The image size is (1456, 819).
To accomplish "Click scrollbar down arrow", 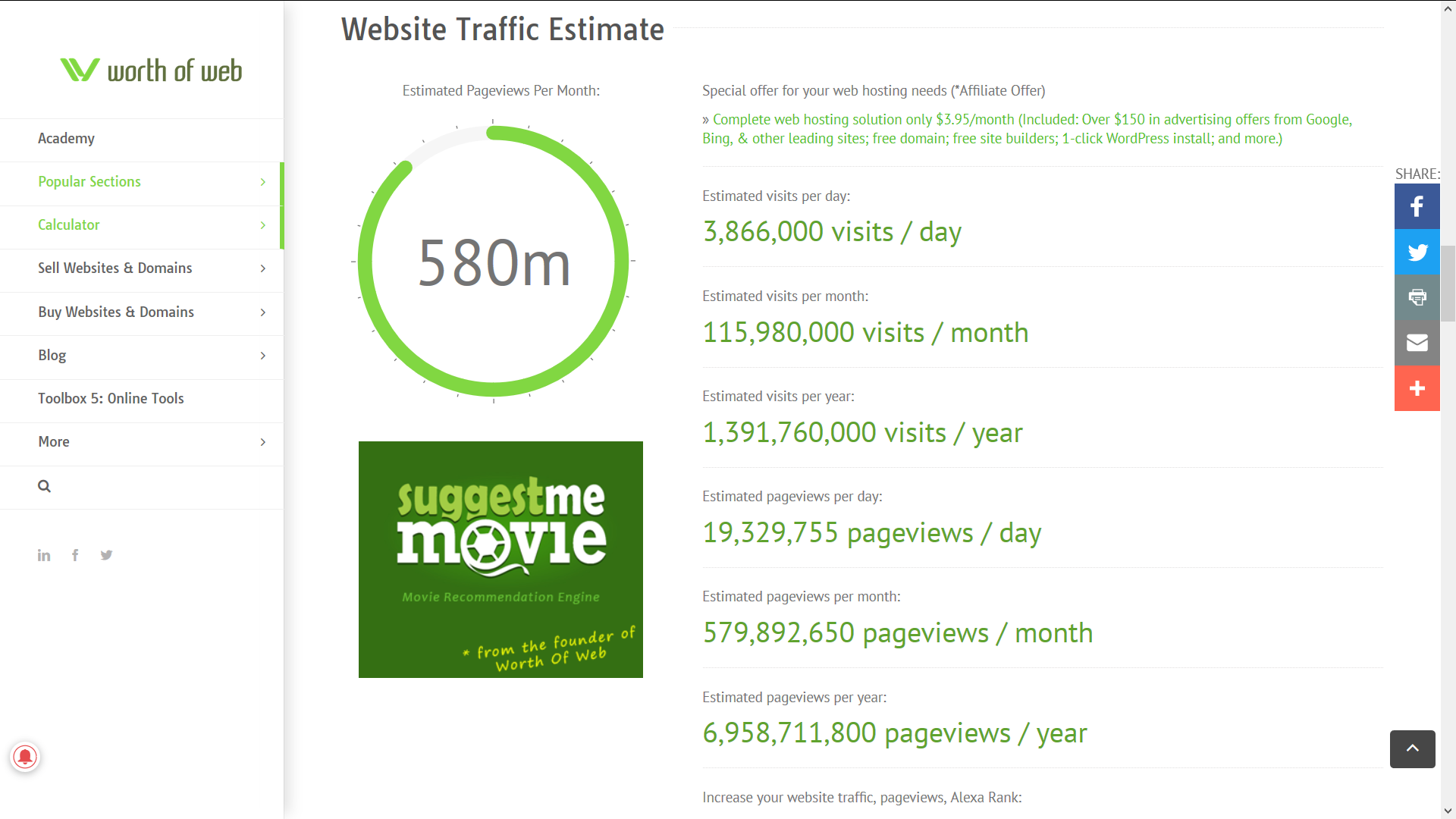I will [1448, 811].
